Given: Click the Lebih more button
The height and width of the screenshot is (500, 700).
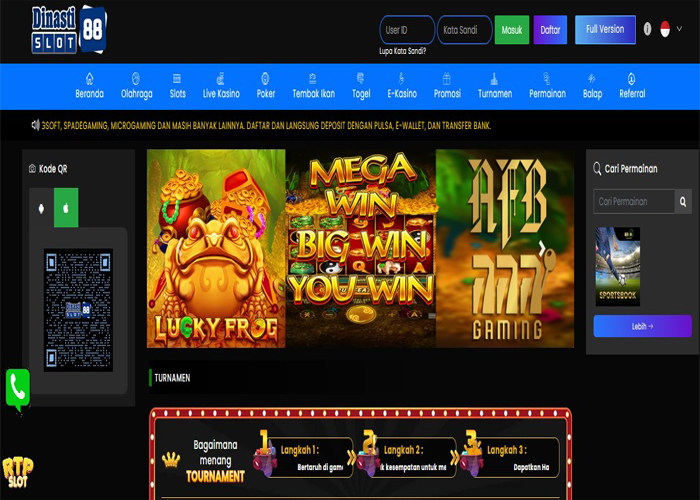Looking at the screenshot, I should pos(642,326).
